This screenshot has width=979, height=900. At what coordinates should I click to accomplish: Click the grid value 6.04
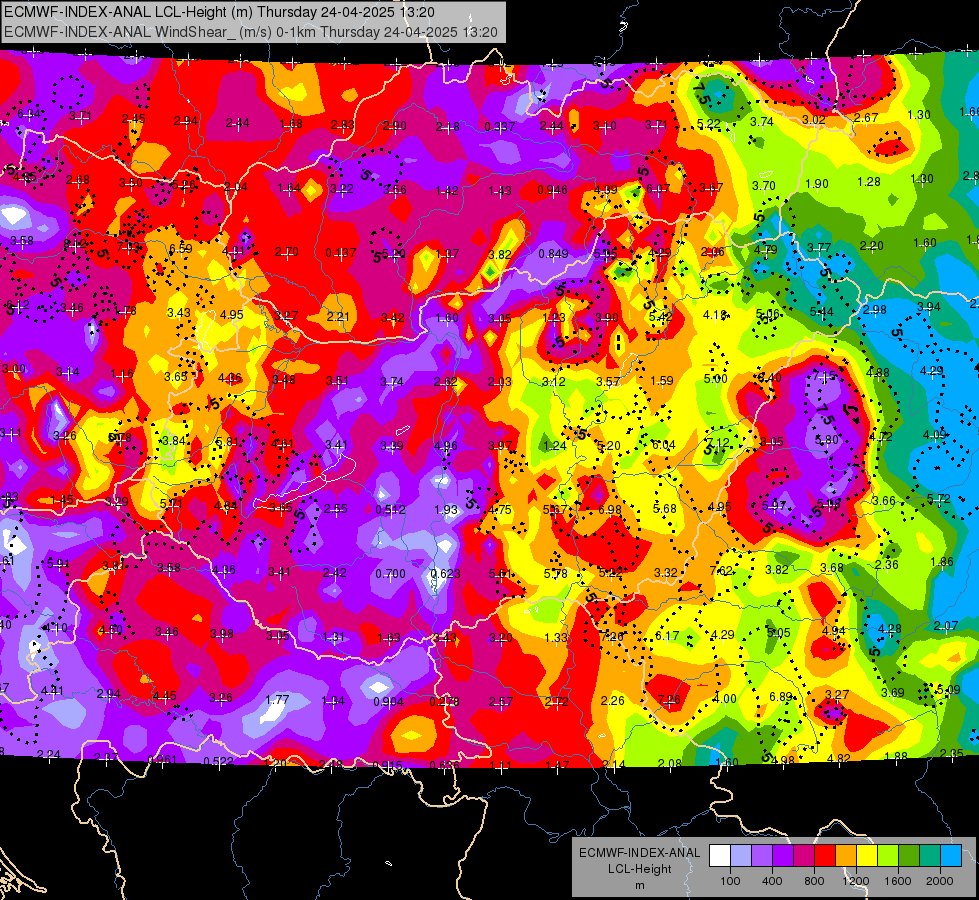(664, 445)
